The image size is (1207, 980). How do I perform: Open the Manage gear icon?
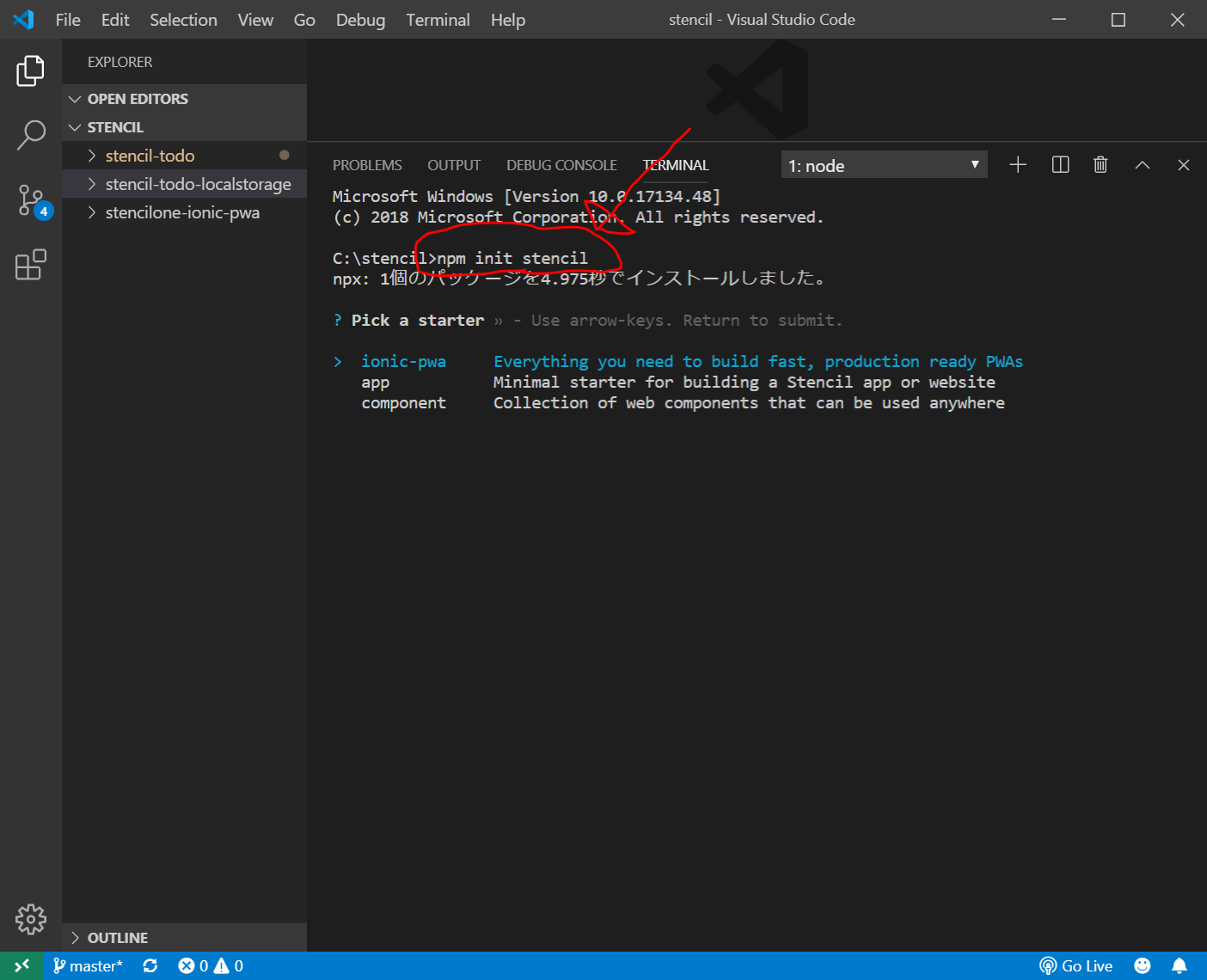(31, 919)
